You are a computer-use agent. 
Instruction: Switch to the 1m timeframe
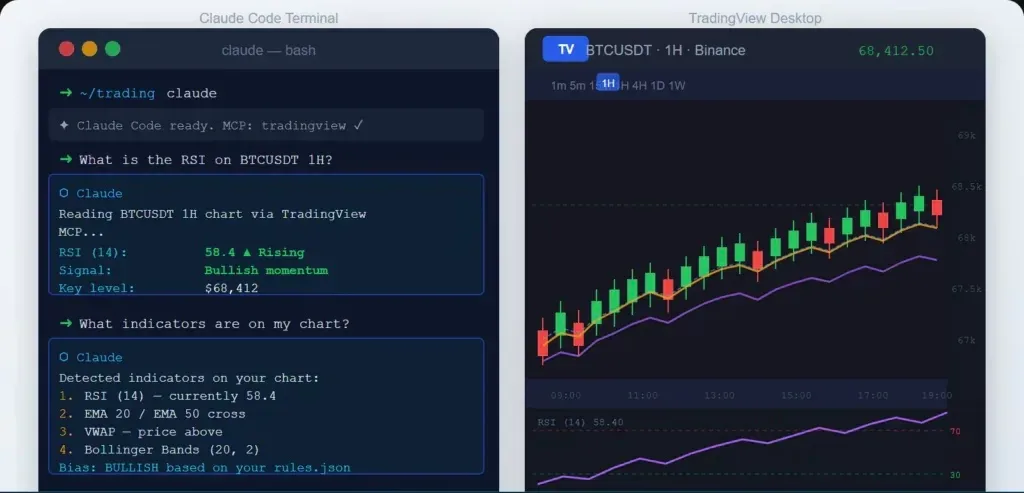point(558,86)
